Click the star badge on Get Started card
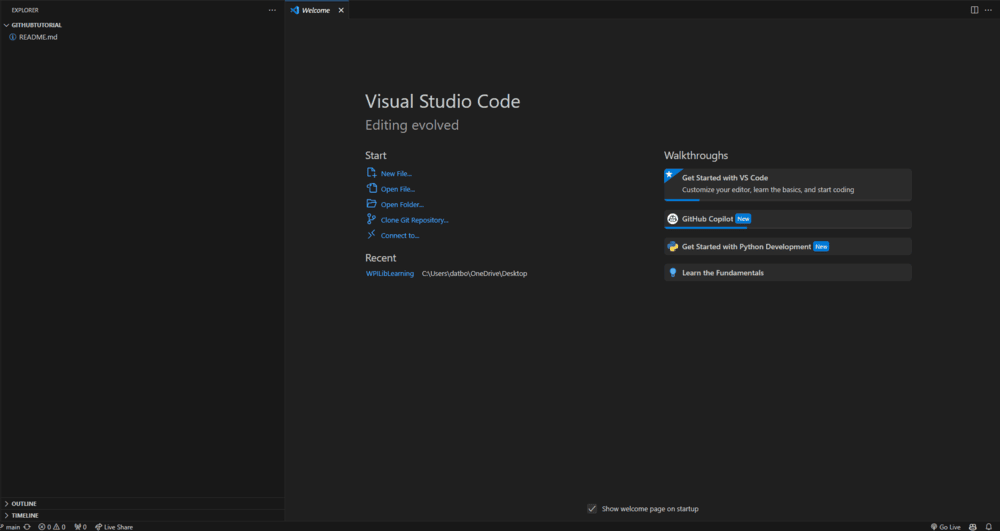This screenshot has height=531, width=1000. tap(669, 174)
